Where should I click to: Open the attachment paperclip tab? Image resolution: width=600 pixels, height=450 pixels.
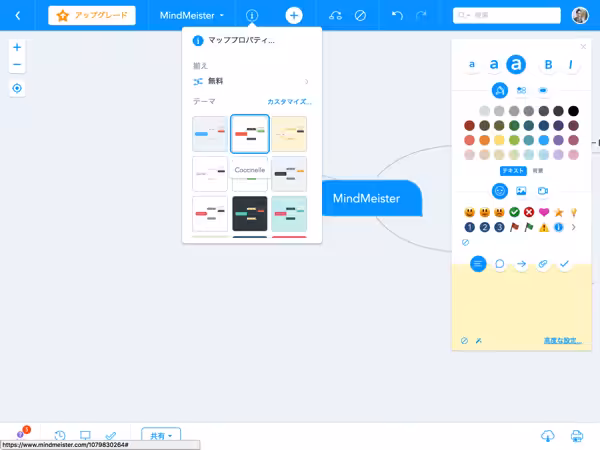click(543, 264)
